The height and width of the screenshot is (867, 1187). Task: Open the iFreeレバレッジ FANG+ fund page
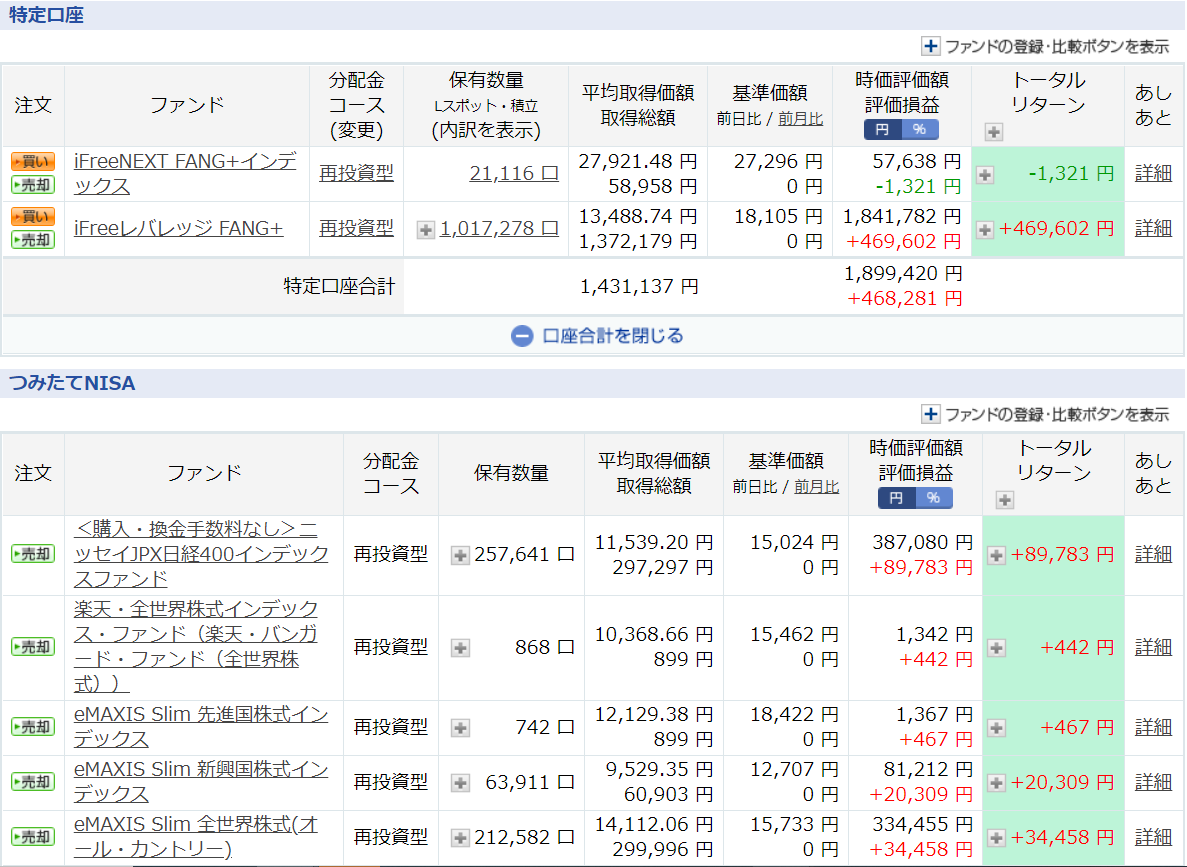click(178, 228)
